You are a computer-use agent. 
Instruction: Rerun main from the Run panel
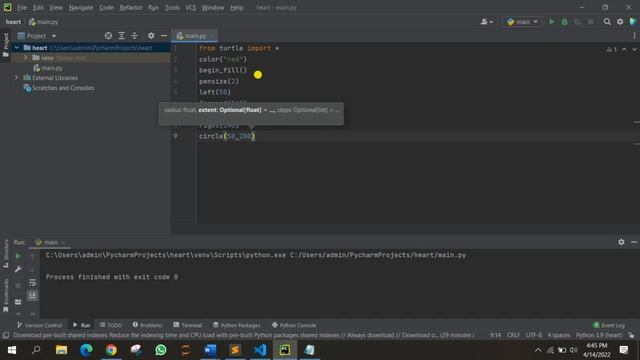tap(18, 256)
